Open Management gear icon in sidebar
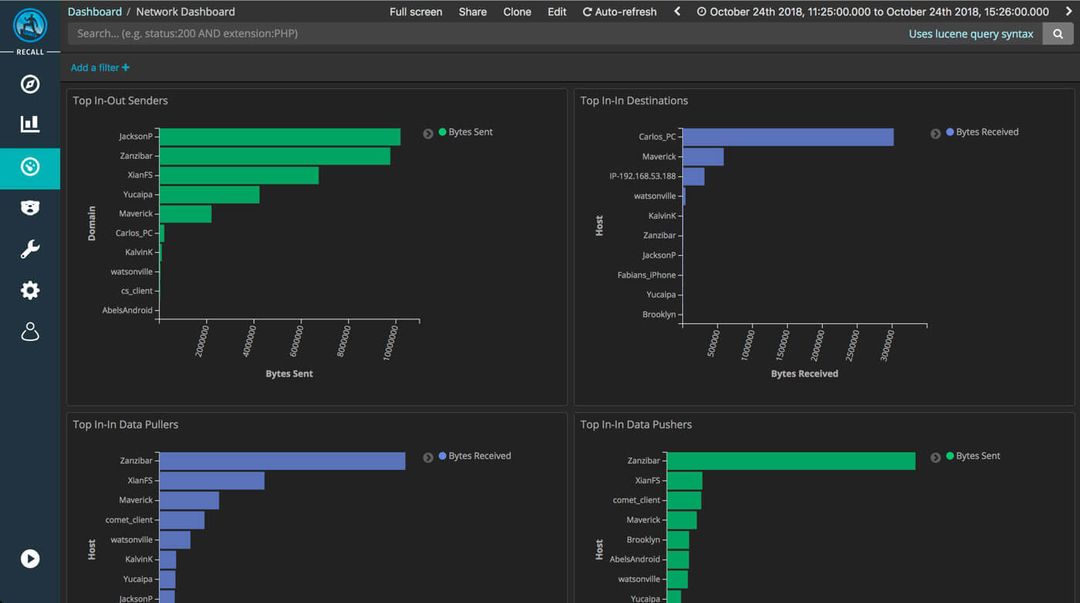This screenshot has width=1080, height=603. pos(30,290)
